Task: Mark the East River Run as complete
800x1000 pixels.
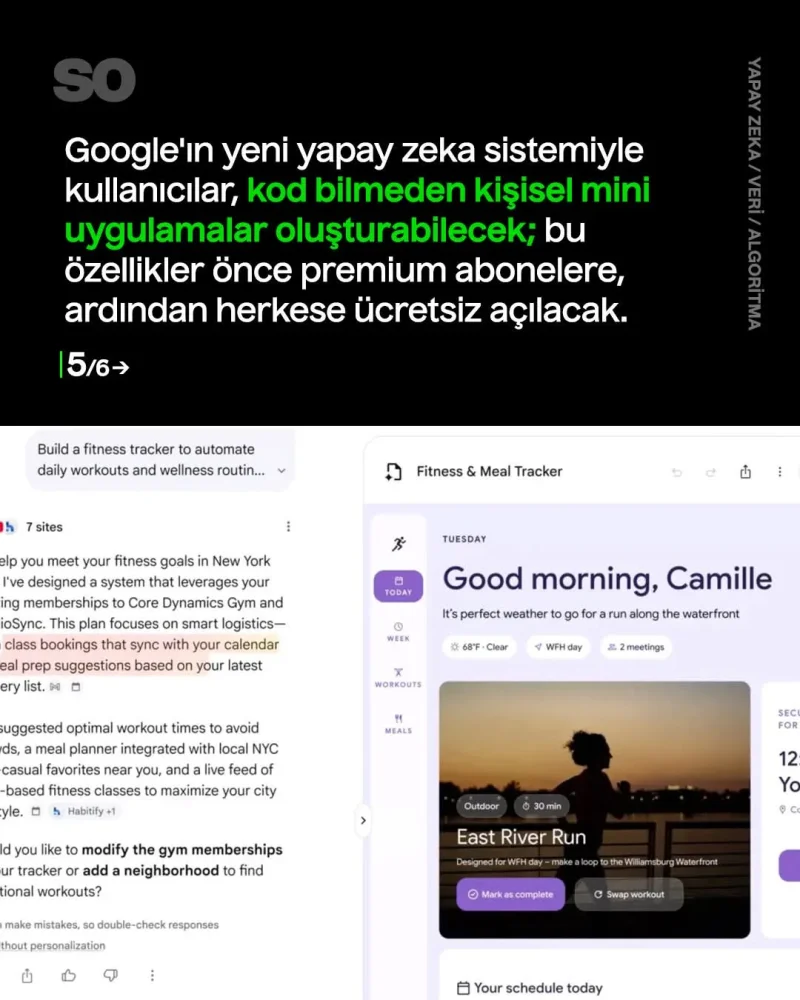Action: pyautogui.click(x=510, y=894)
